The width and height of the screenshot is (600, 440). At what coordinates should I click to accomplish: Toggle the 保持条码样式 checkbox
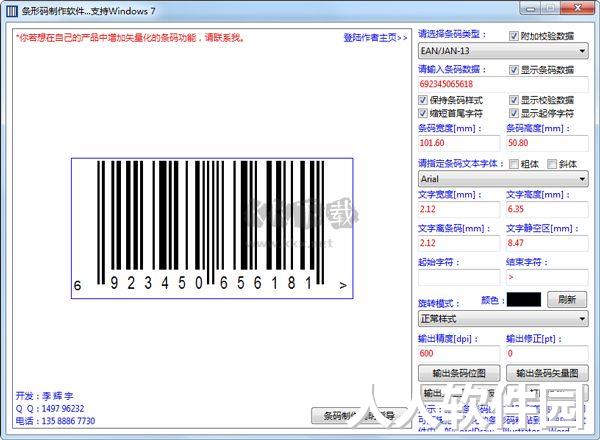click(422, 100)
